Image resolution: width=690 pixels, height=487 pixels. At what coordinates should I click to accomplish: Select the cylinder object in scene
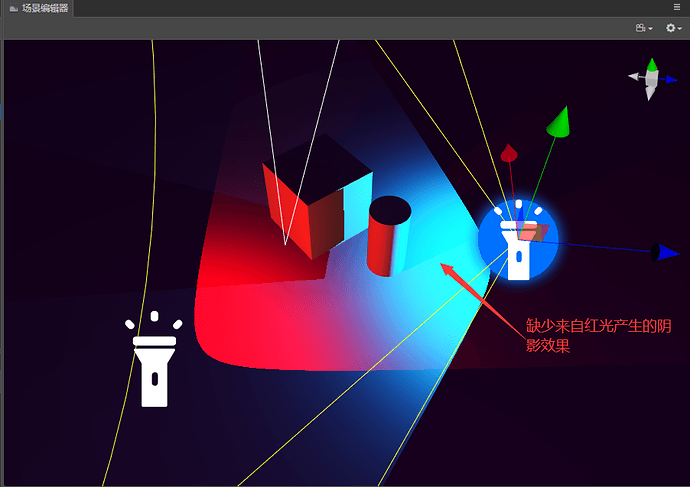[x=389, y=236]
